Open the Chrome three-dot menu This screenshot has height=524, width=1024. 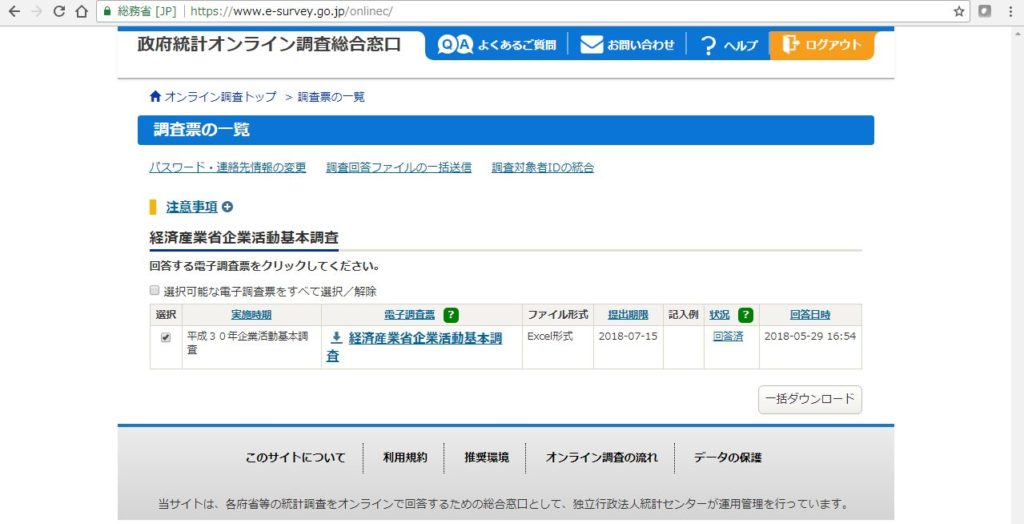pos(1011,12)
